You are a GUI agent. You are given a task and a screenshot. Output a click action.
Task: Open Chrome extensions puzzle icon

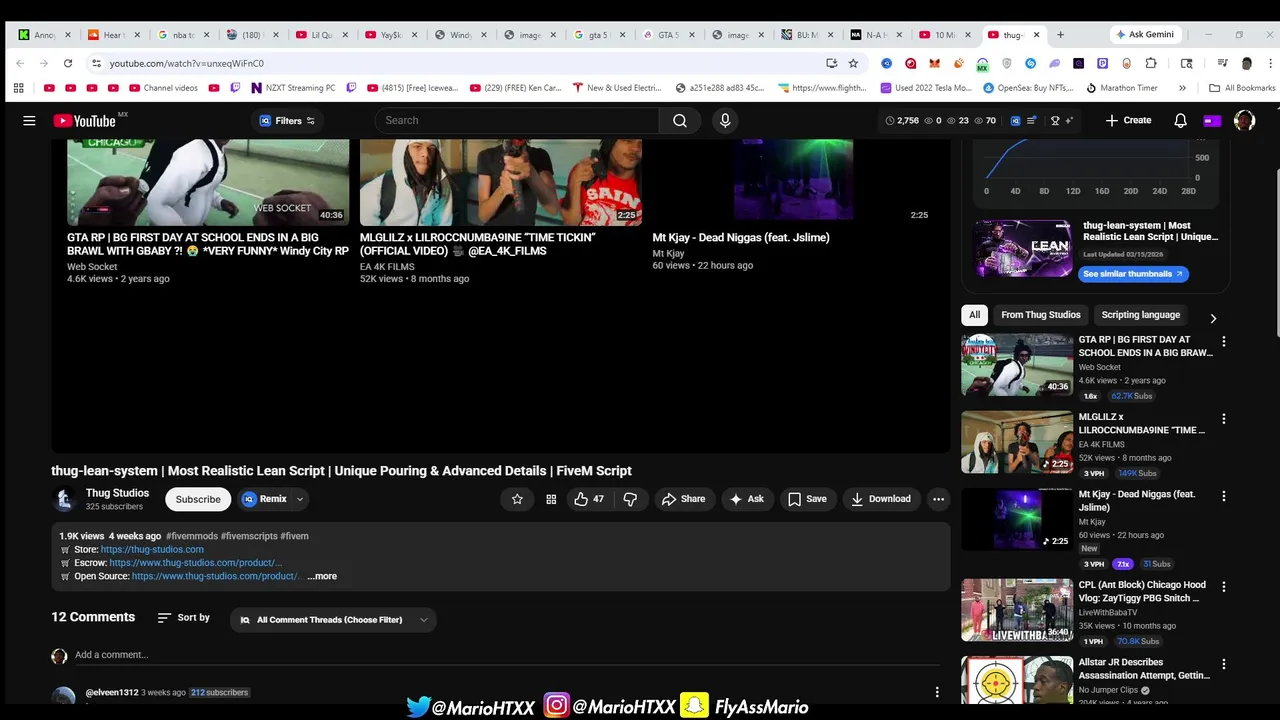(x=1151, y=63)
